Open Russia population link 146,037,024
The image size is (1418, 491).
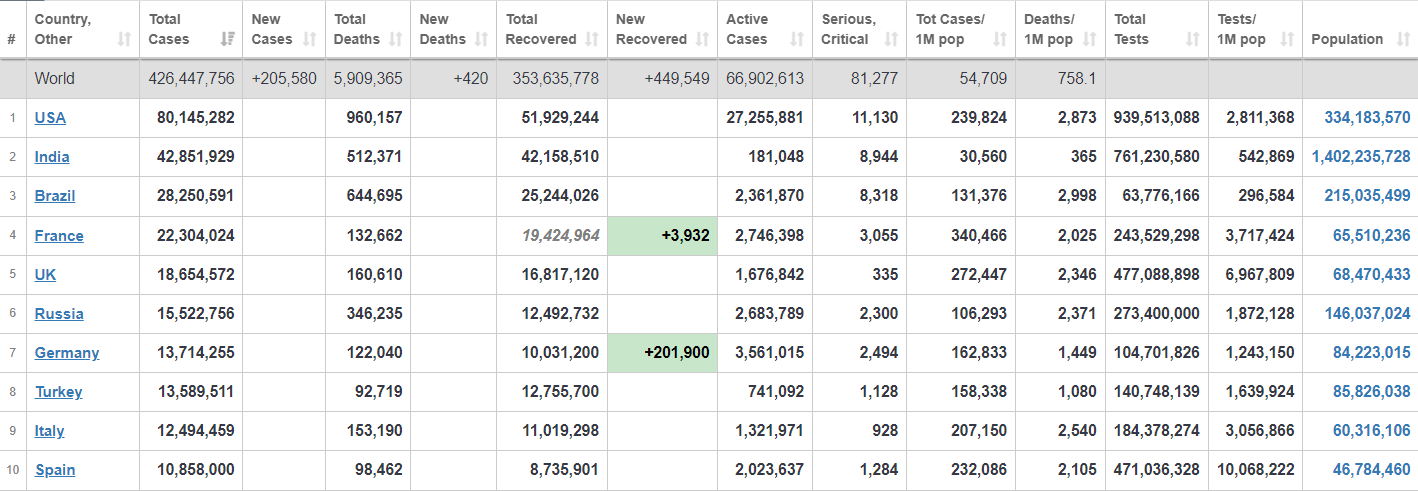click(1367, 314)
